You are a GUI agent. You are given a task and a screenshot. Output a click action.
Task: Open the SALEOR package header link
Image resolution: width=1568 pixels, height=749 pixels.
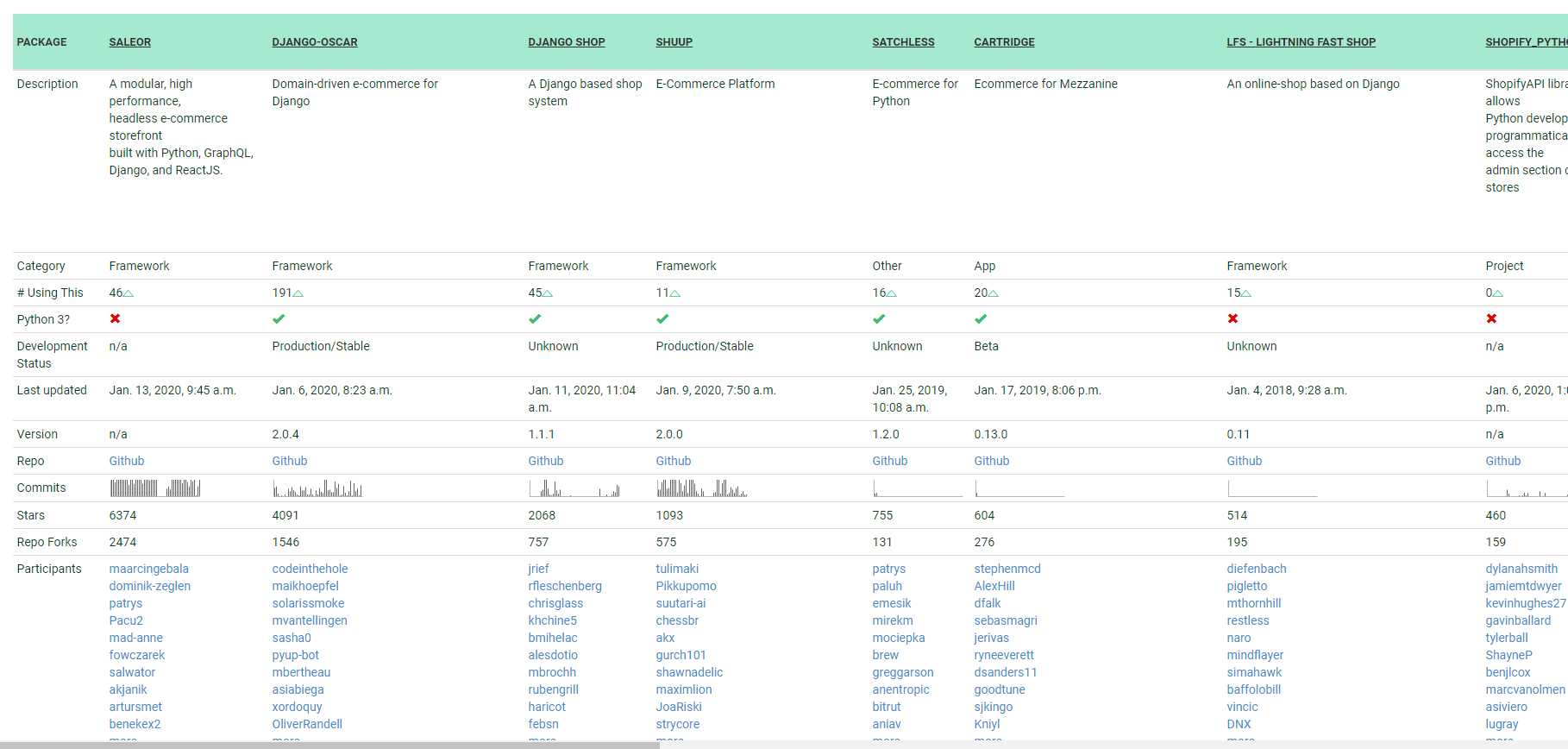coord(130,42)
